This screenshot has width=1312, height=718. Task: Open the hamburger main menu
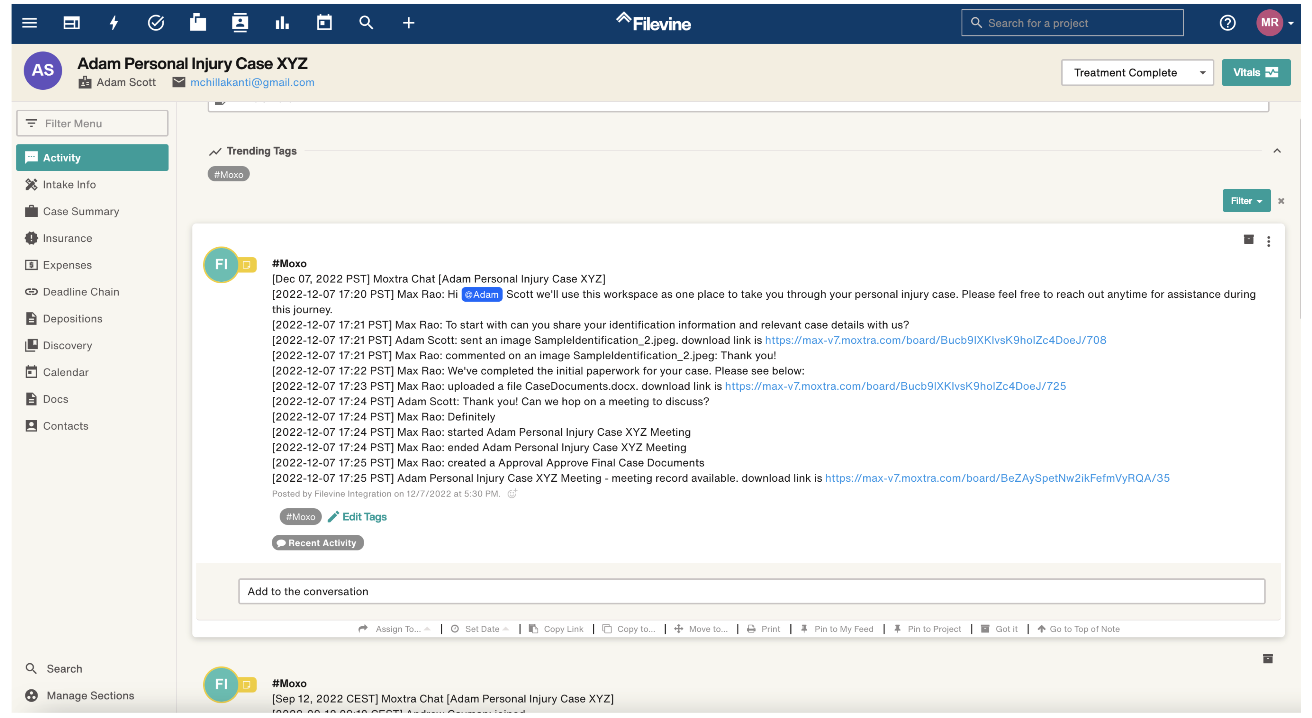pos(29,23)
